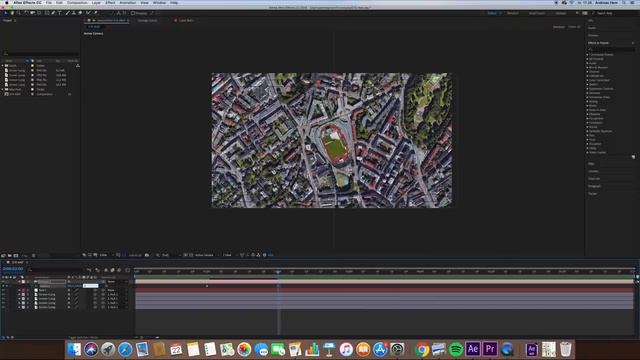Open the Paragraph panel header
Viewport: 640px width, 360px height.
tap(594, 186)
